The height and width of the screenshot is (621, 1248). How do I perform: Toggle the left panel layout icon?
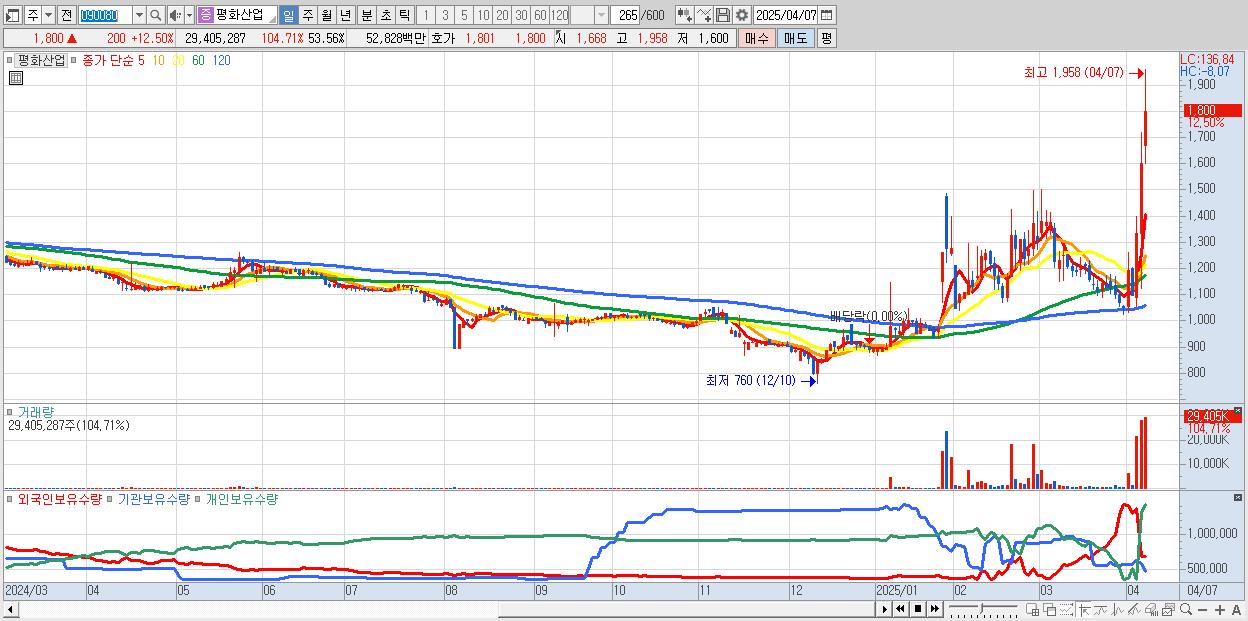tap(13, 15)
